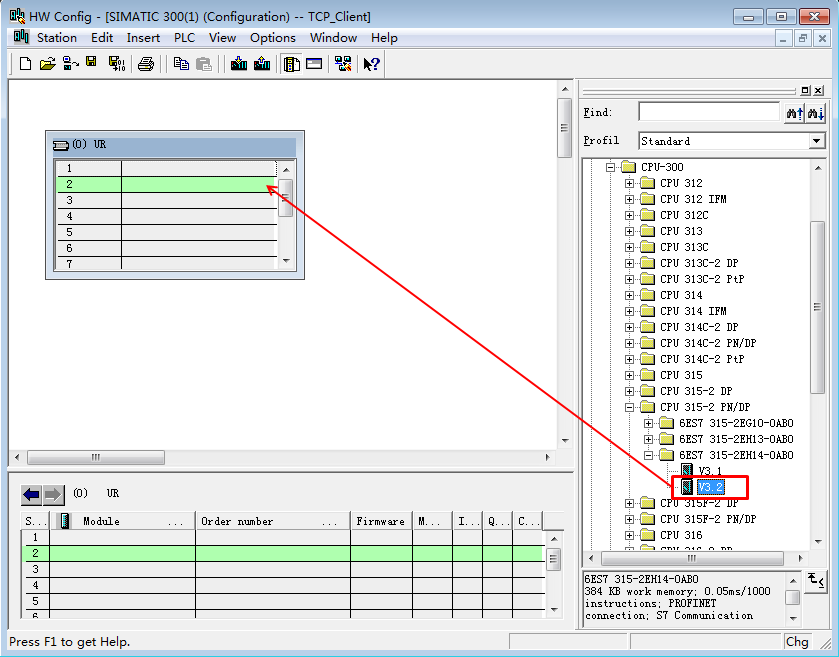
Task: Activate the context Help arrow icon
Action: [x=371, y=64]
